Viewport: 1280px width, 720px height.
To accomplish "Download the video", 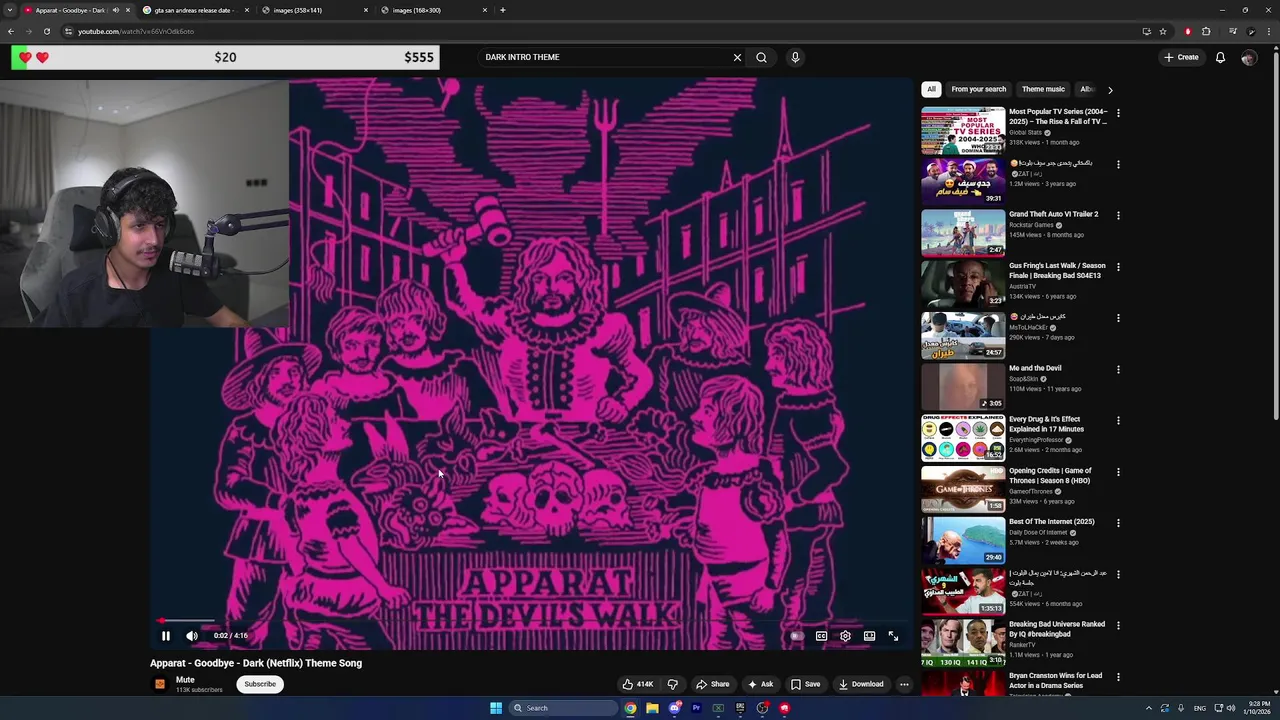I will (x=861, y=684).
